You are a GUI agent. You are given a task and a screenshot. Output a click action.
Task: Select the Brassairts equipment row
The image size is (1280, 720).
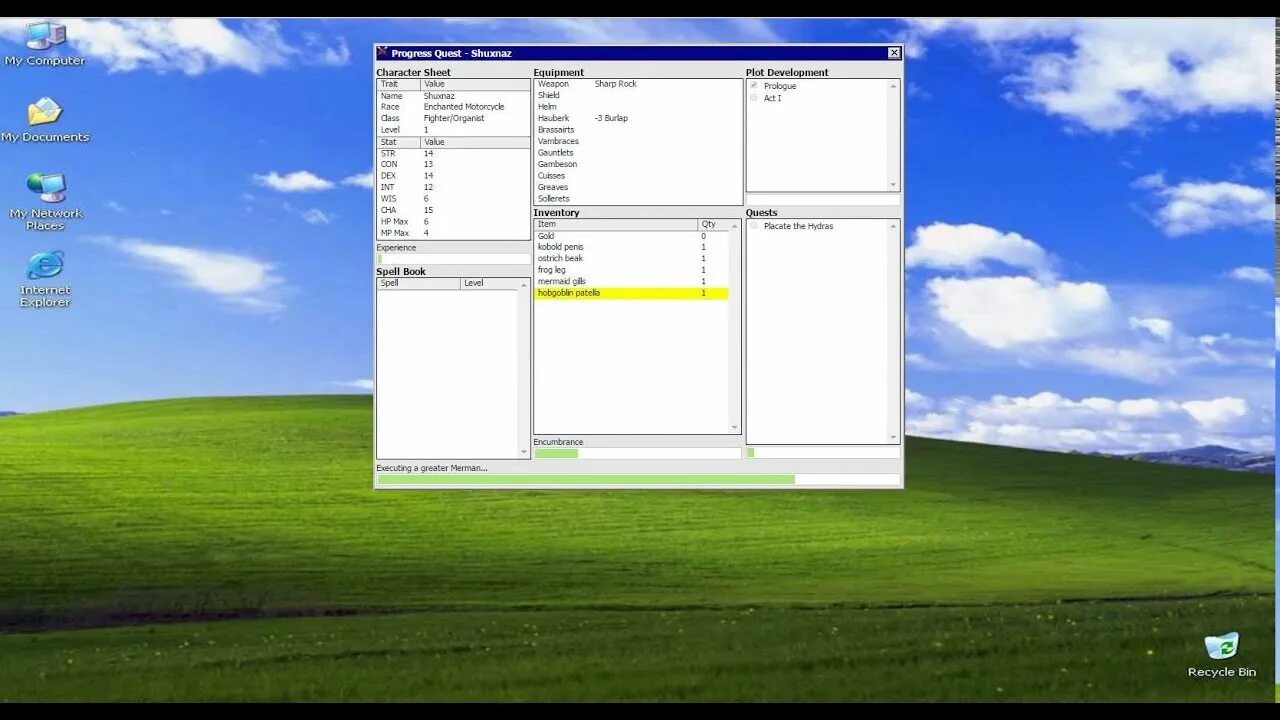point(638,130)
